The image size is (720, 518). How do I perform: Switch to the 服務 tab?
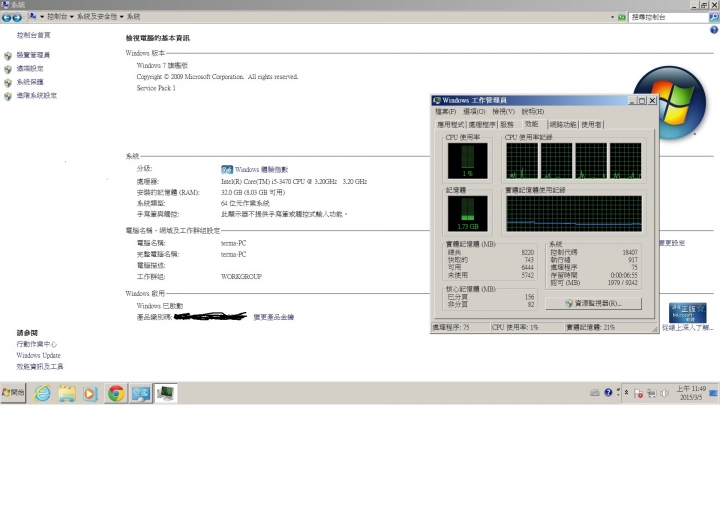(507, 124)
